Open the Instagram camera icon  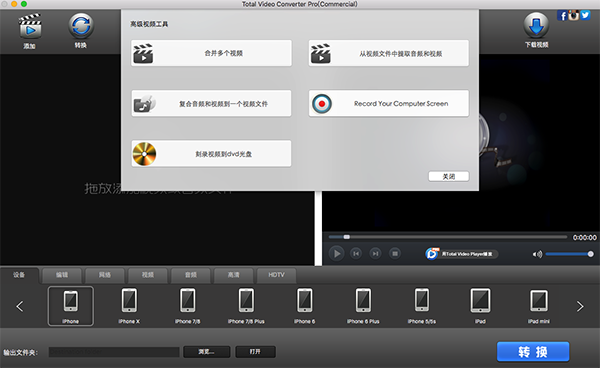point(573,15)
